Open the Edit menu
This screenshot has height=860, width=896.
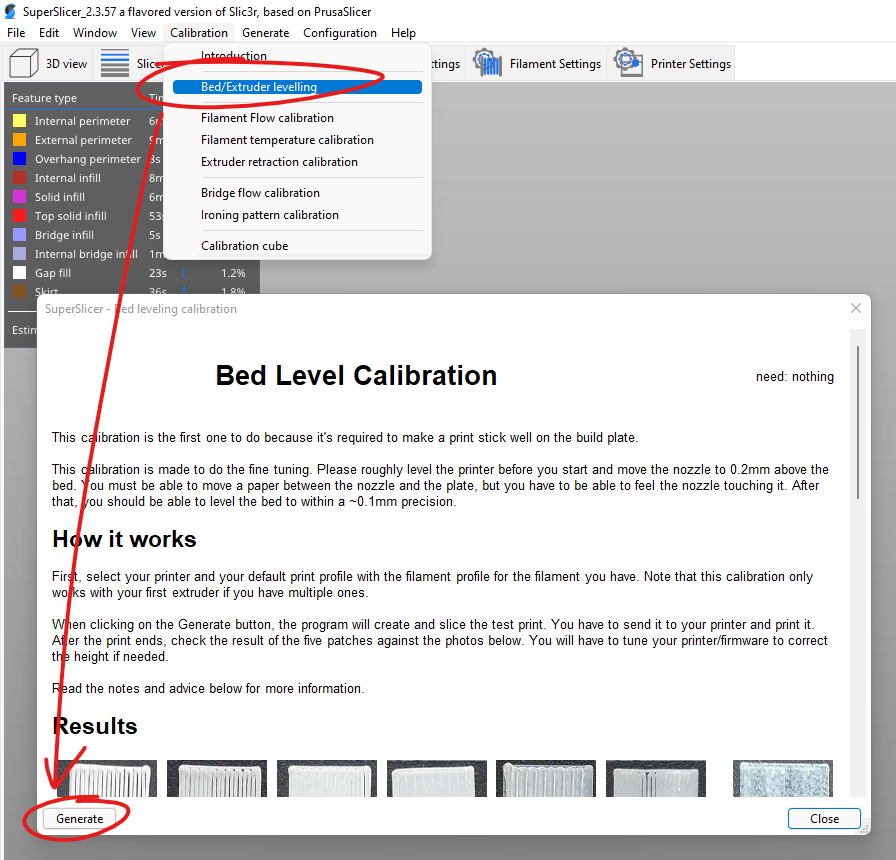pyautogui.click(x=49, y=33)
